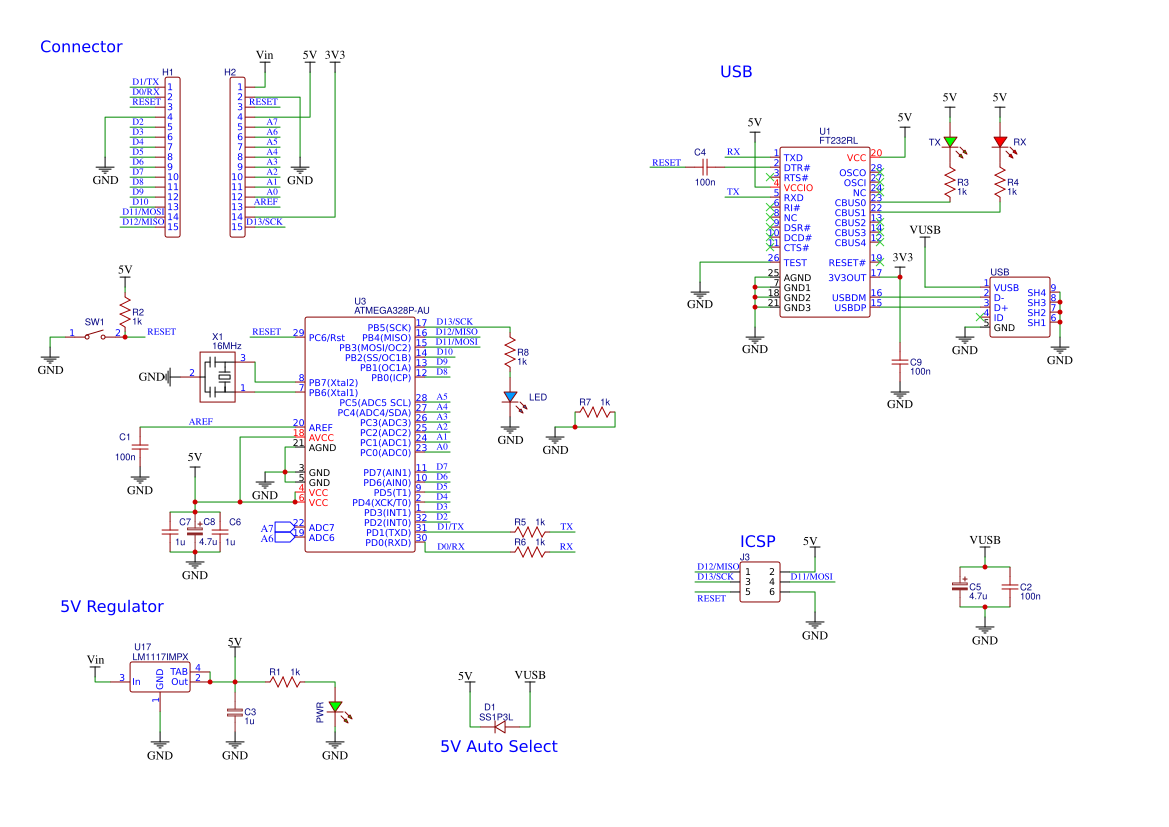
Task: Click the PC6/Rst pin label
Action: pyautogui.click(x=327, y=338)
